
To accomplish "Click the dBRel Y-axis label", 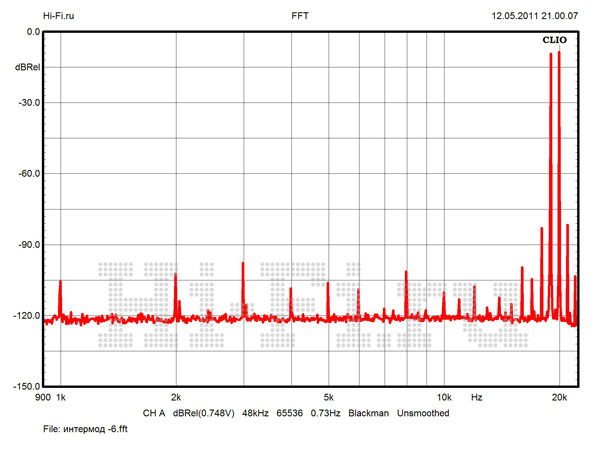I will click(26, 67).
